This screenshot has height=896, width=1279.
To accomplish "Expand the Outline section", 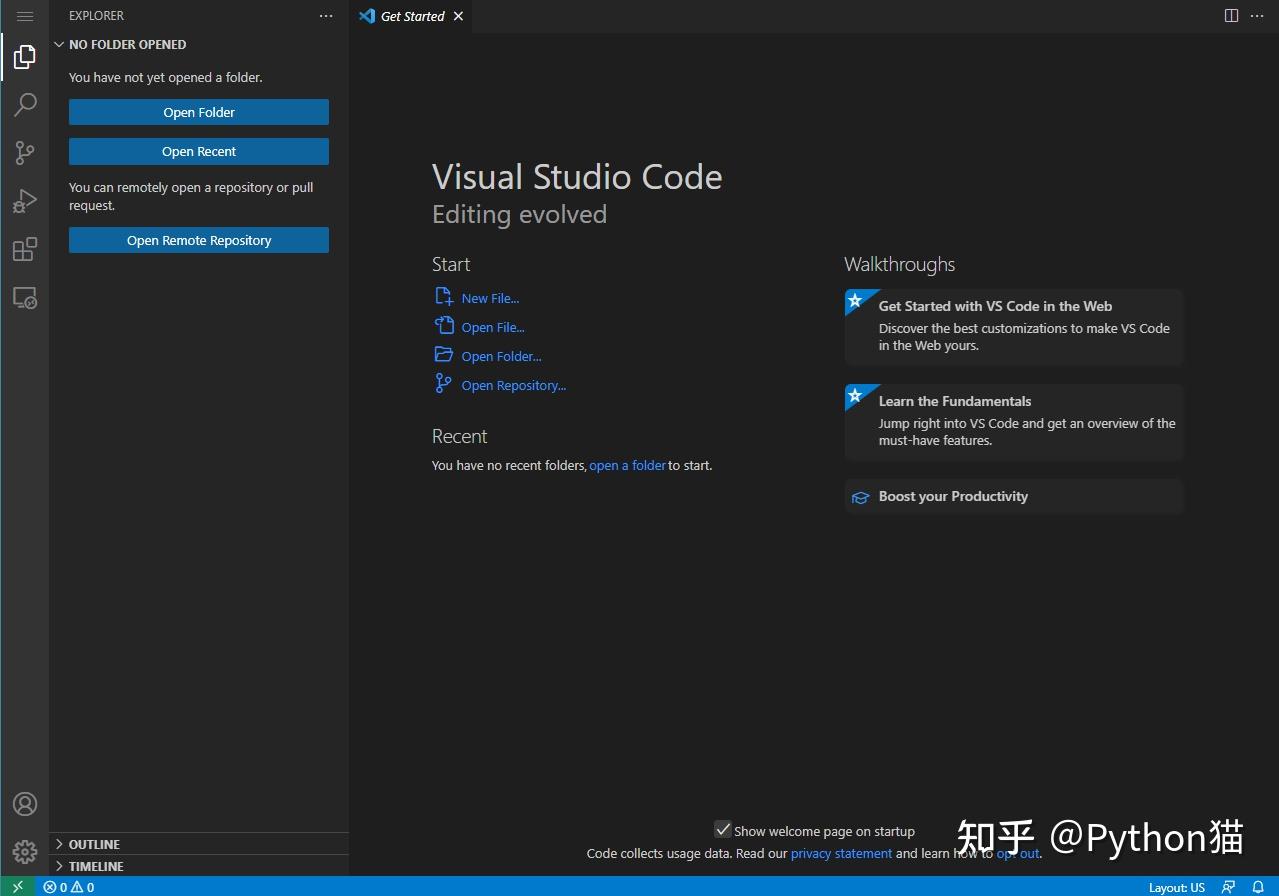I will coord(94,844).
